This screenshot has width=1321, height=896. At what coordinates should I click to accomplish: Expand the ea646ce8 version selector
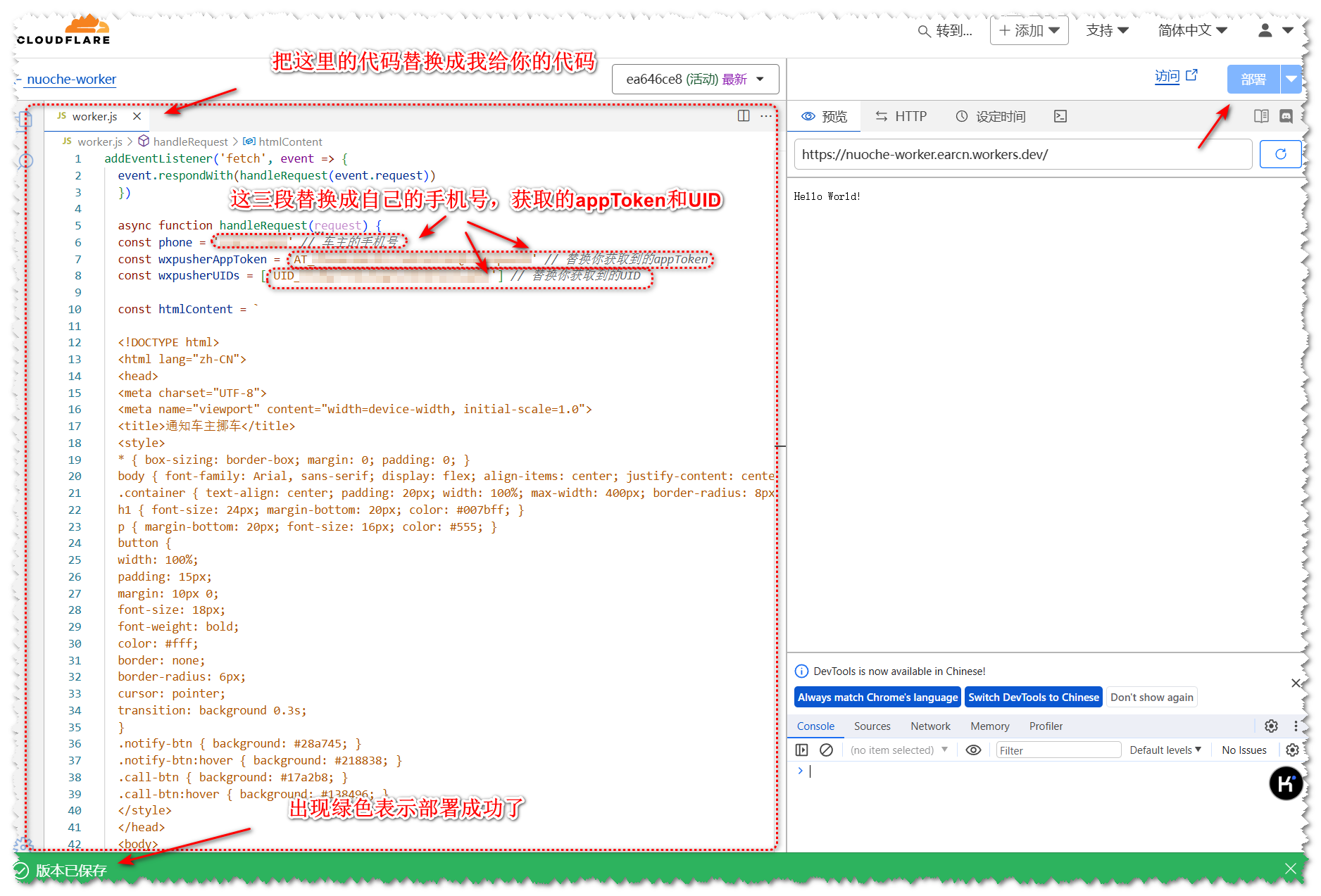(x=695, y=79)
